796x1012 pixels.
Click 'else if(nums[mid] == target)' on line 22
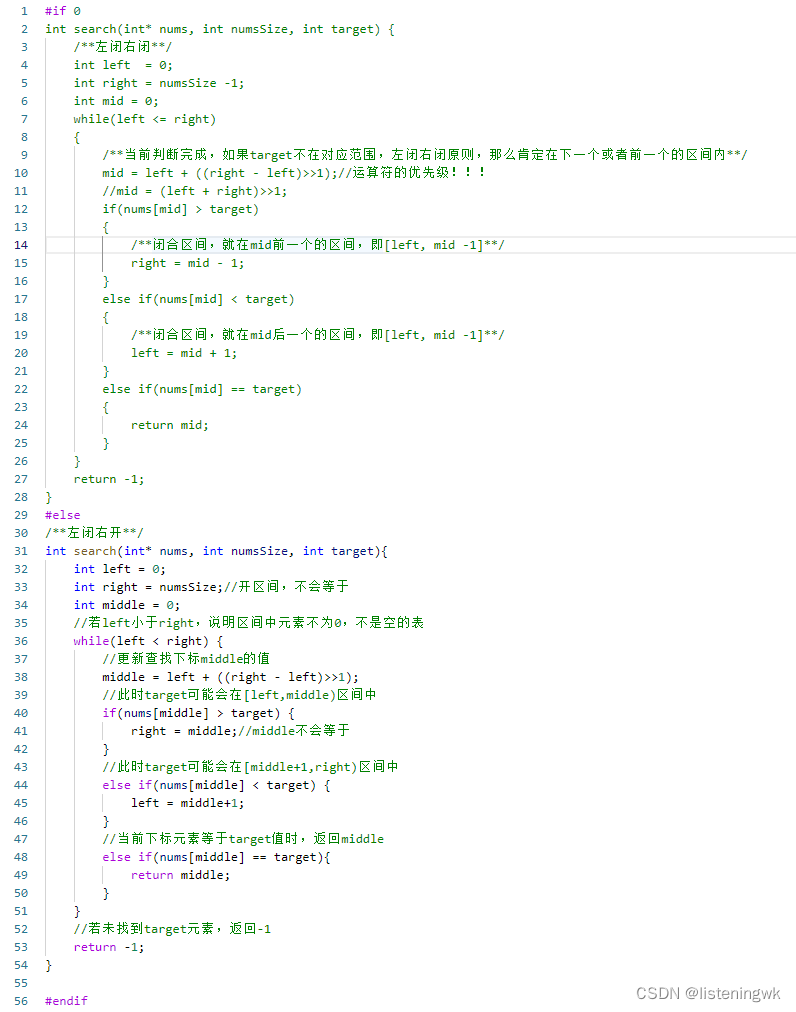[x=202, y=389]
